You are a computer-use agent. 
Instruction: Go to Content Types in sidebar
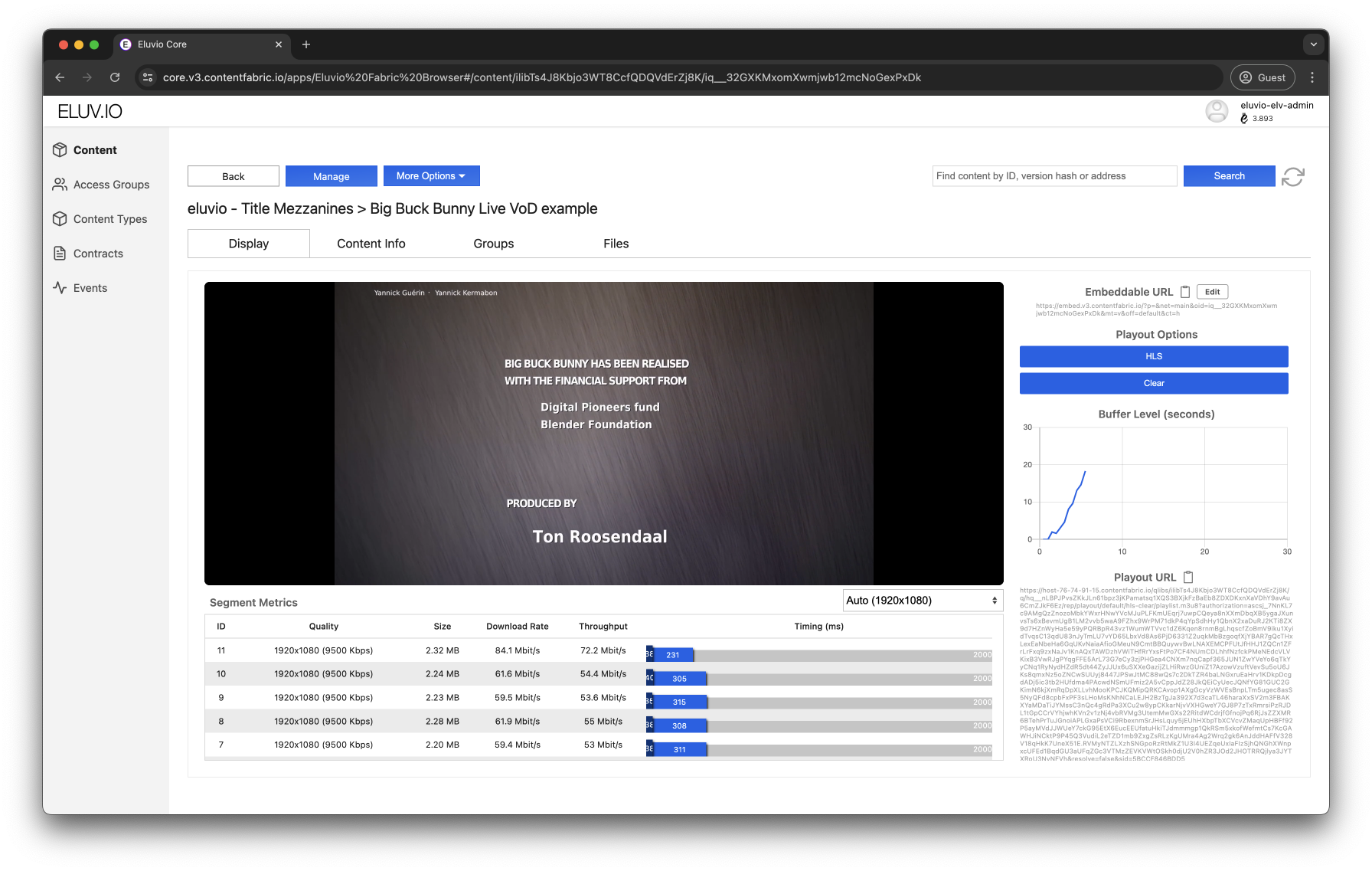tap(100, 219)
